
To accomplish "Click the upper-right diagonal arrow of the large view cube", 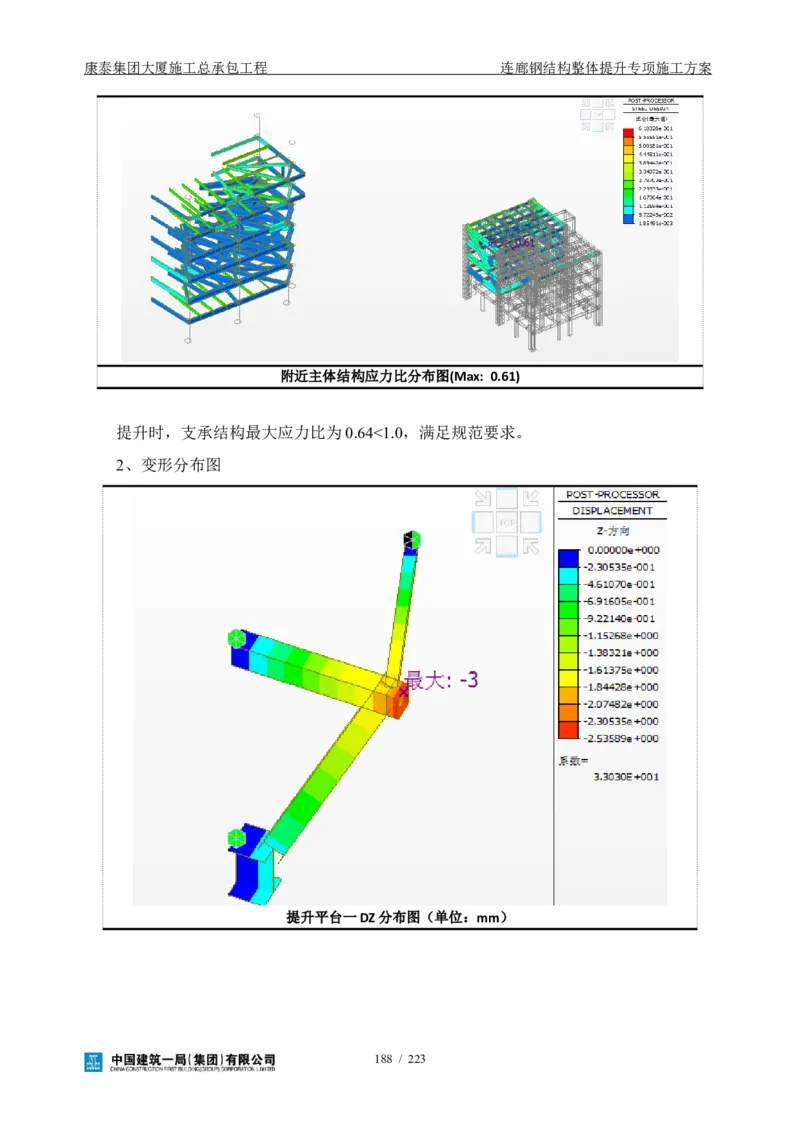I will click(531, 498).
